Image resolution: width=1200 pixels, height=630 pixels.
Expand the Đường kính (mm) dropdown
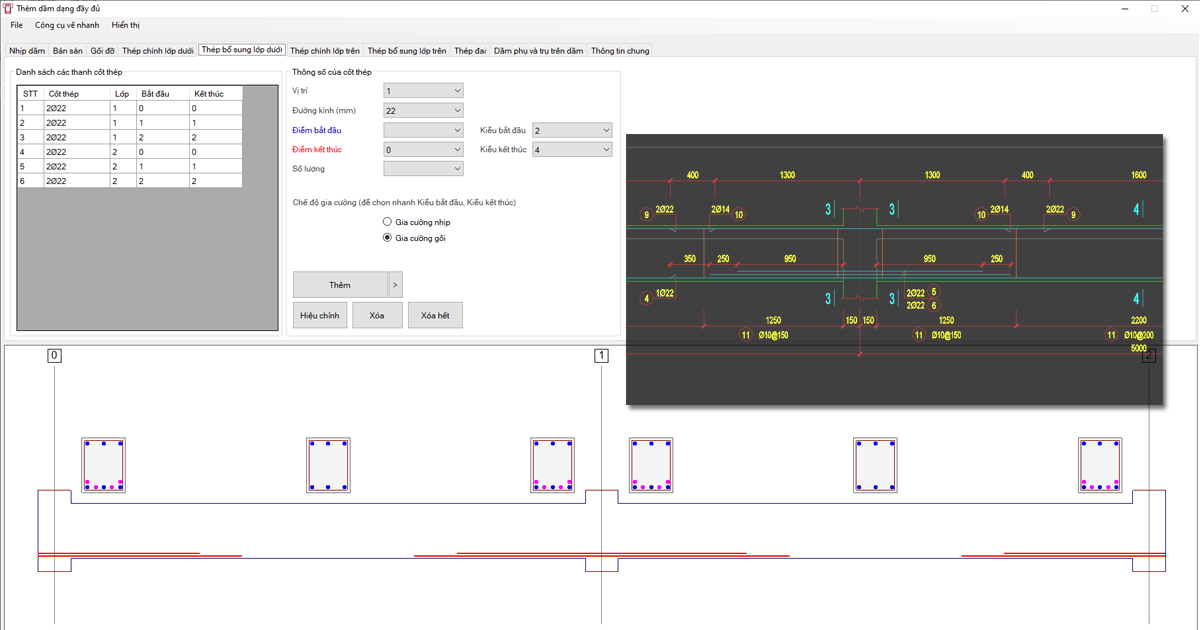pyautogui.click(x=423, y=111)
